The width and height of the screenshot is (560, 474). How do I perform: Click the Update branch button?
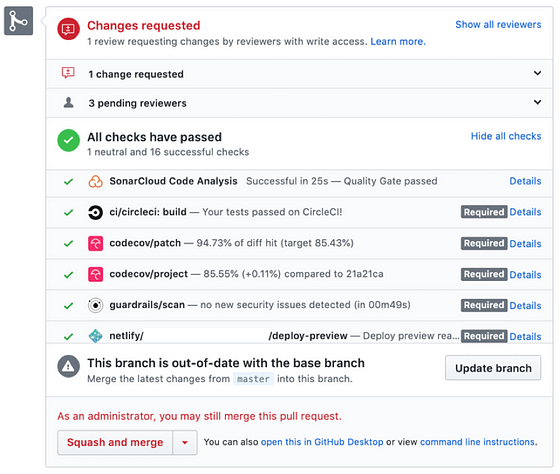point(493,368)
